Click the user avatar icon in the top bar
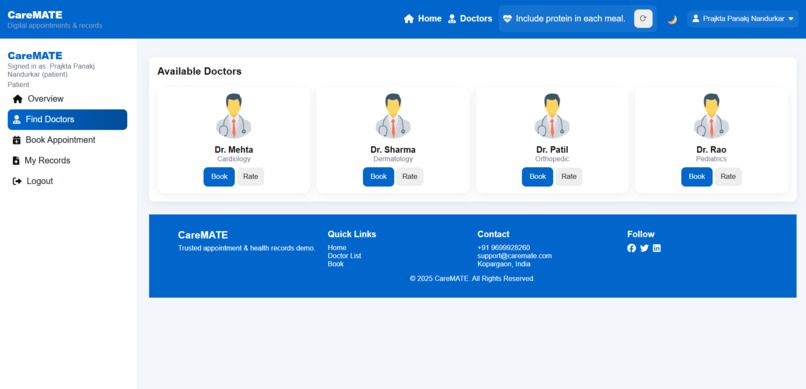This screenshot has height=389, width=806. click(695, 19)
